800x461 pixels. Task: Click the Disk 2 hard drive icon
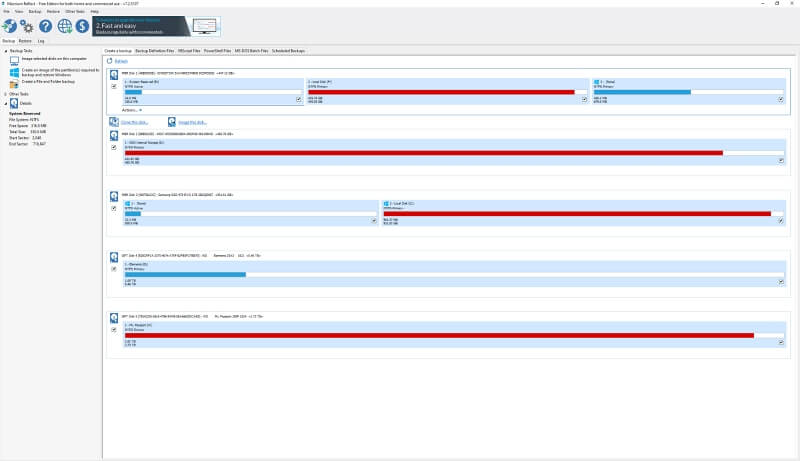point(114,135)
